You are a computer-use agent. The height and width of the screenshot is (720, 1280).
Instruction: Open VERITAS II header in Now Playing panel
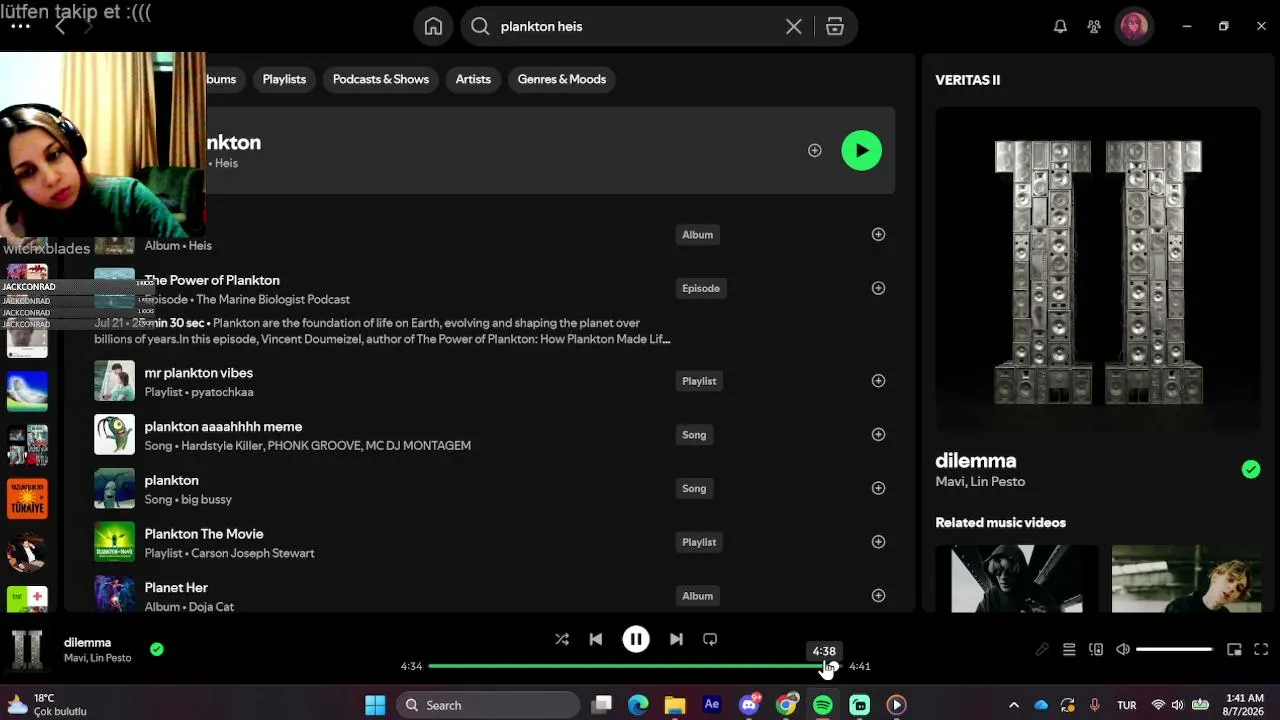click(967, 80)
